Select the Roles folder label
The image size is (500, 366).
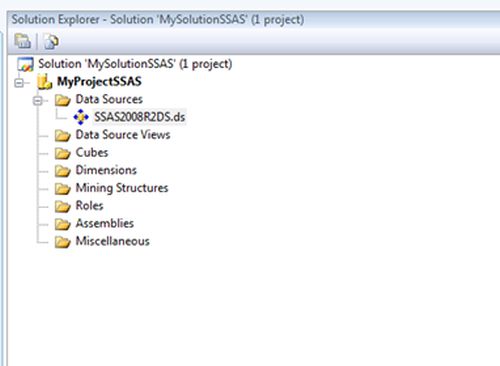(x=89, y=205)
